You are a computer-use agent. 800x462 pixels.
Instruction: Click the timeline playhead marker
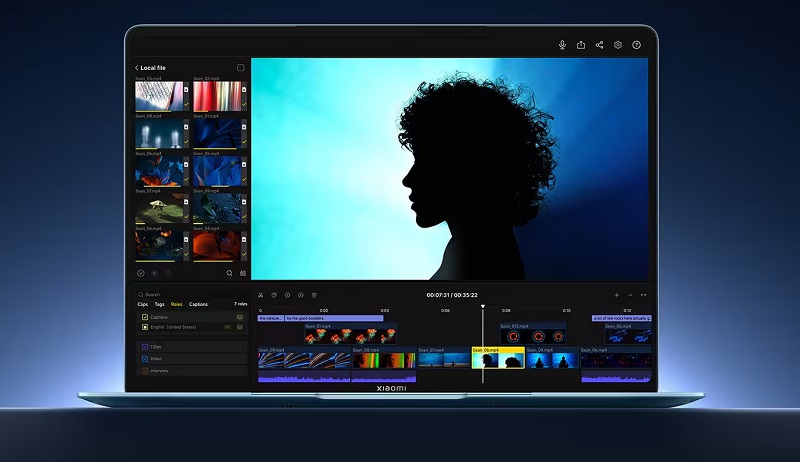coord(483,308)
